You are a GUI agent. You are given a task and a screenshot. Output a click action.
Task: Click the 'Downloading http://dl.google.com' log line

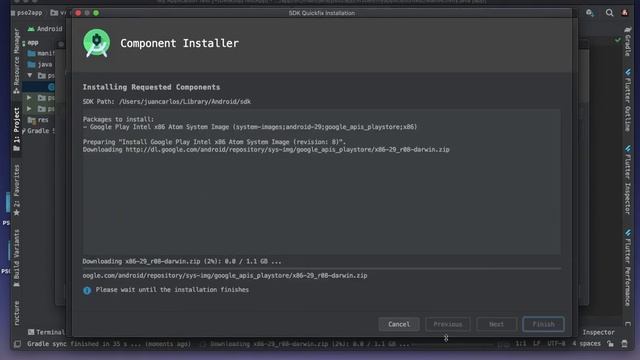point(266,150)
